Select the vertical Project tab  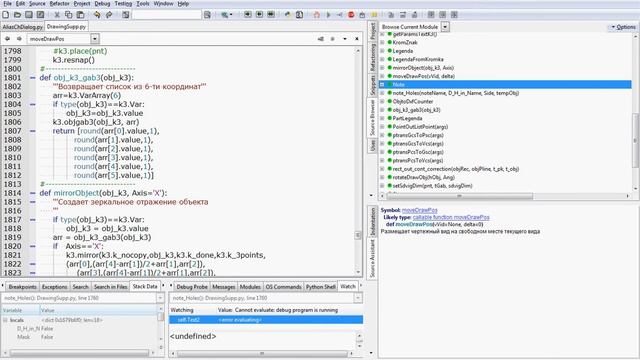[x=372, y=31]
